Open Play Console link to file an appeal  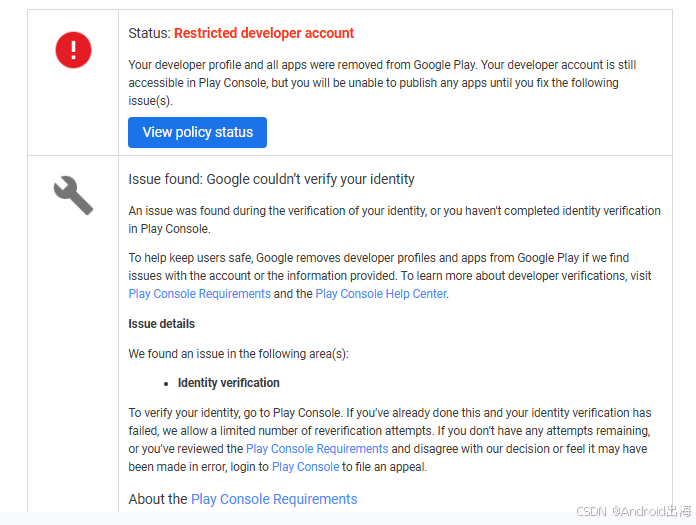click(x=305, y=467)
